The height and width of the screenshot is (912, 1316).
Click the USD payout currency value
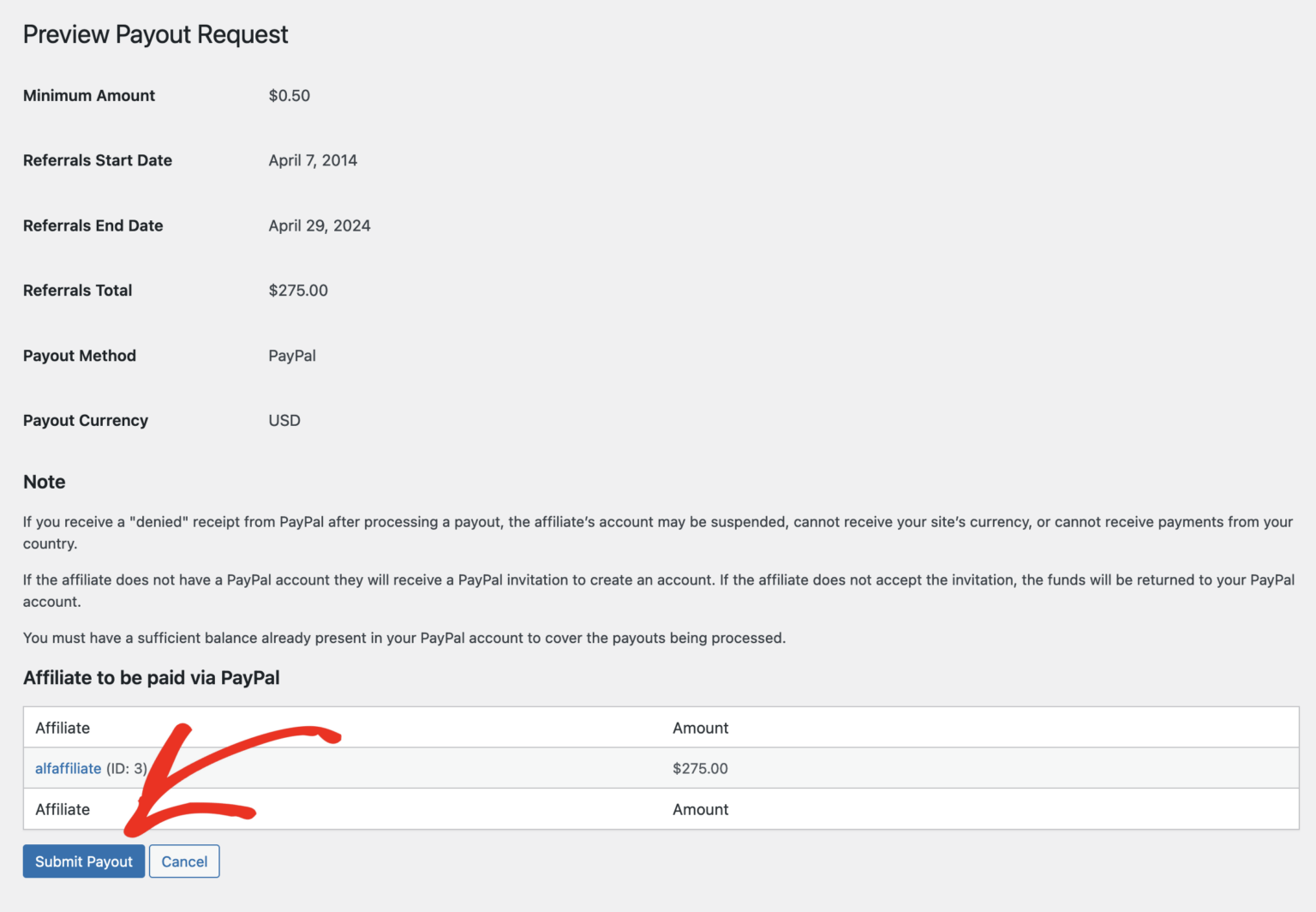pos(284,420)
